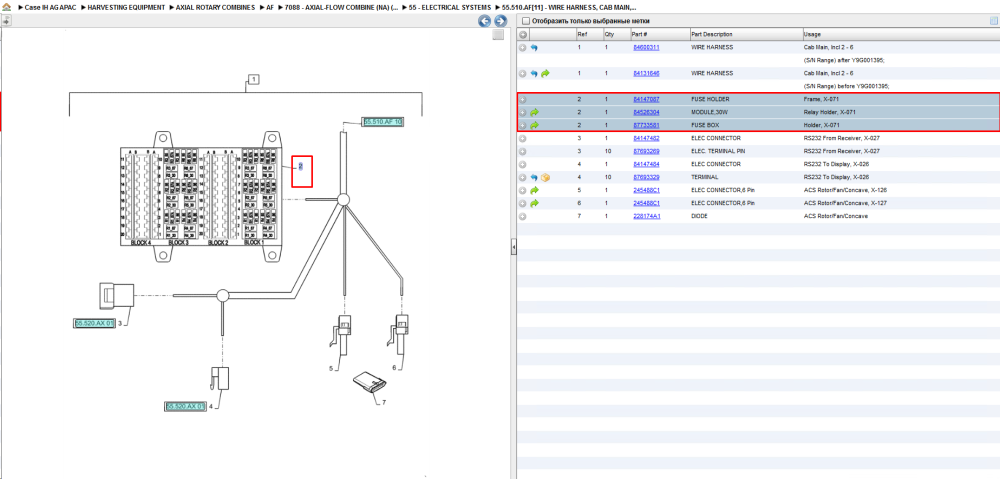Add FUSE HOLDER 84147087 via plus icon
The width and height of the screenshot is (1000, 479).
523,99
